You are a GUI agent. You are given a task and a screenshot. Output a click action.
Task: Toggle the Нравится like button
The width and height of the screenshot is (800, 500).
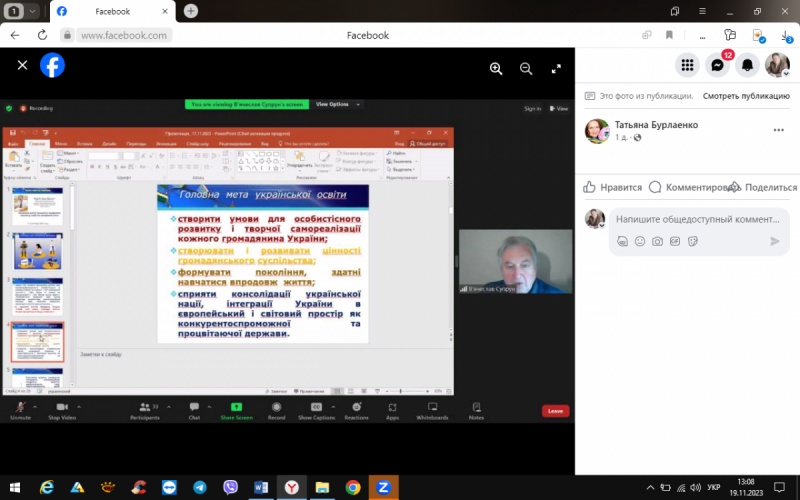tap(611, 187)
